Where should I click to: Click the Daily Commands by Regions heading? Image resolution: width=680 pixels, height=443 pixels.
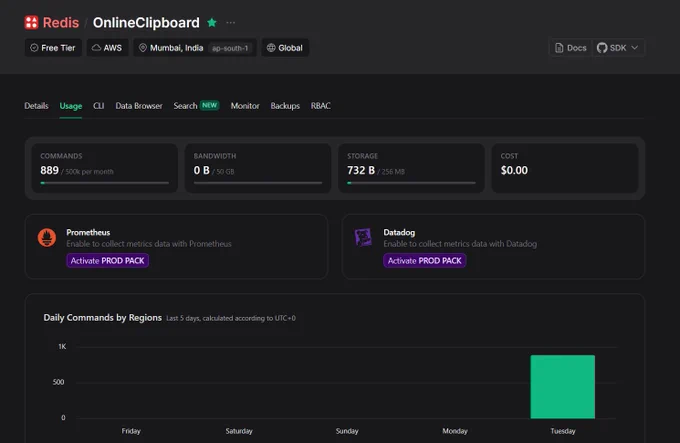point(102,318)
